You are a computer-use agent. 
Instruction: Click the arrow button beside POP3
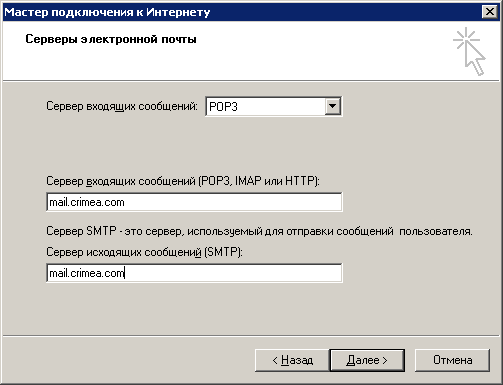(333, 107)
